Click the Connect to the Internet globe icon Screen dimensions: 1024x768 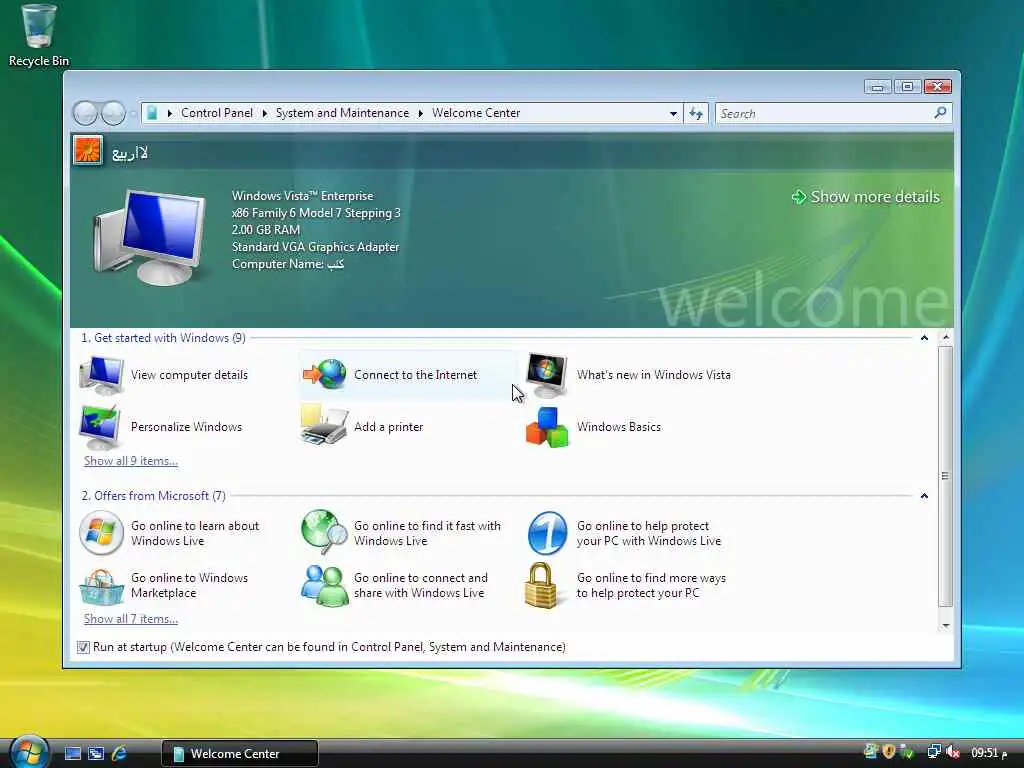tap(325, 375)
